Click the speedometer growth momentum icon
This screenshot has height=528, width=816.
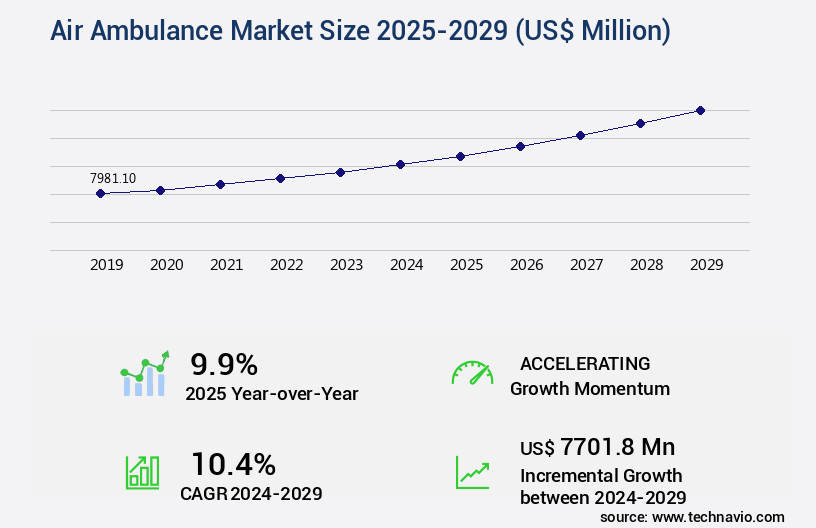pyautogui.click(x=472, y=374)
